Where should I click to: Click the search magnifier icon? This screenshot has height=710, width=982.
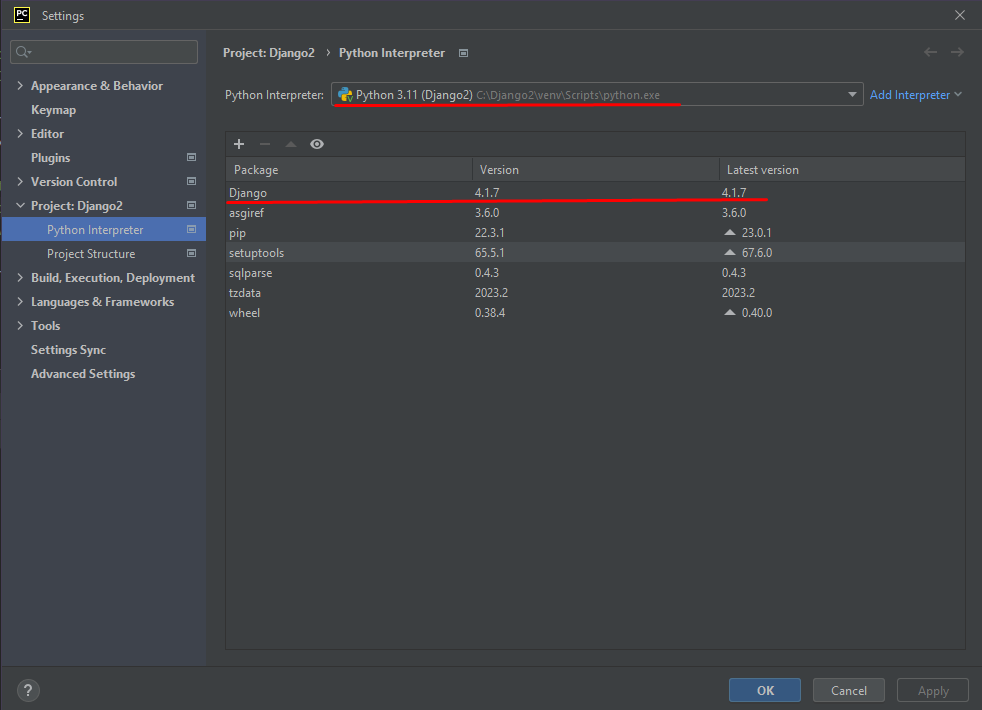tap(23, 52)
